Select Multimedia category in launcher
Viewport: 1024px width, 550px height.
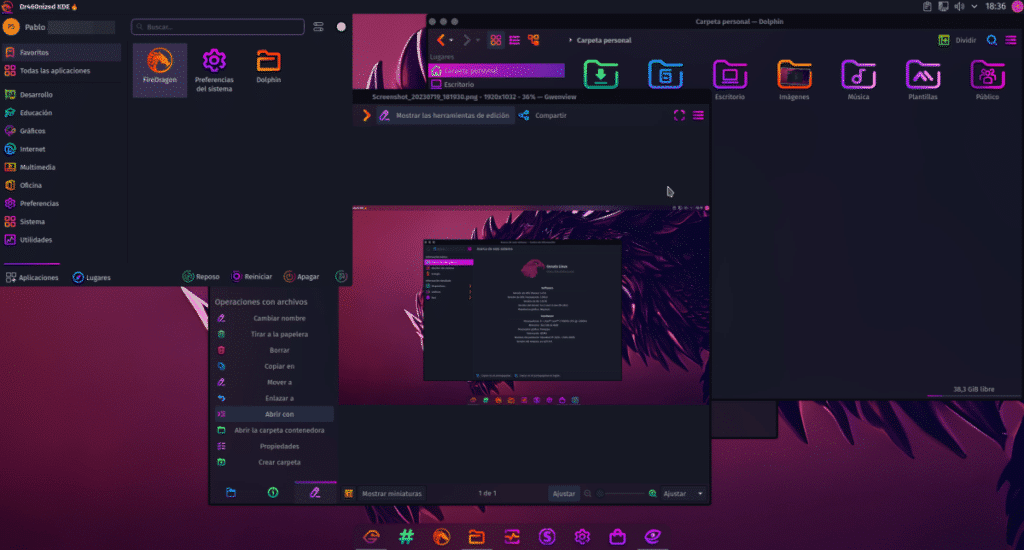tap(61, 167)
